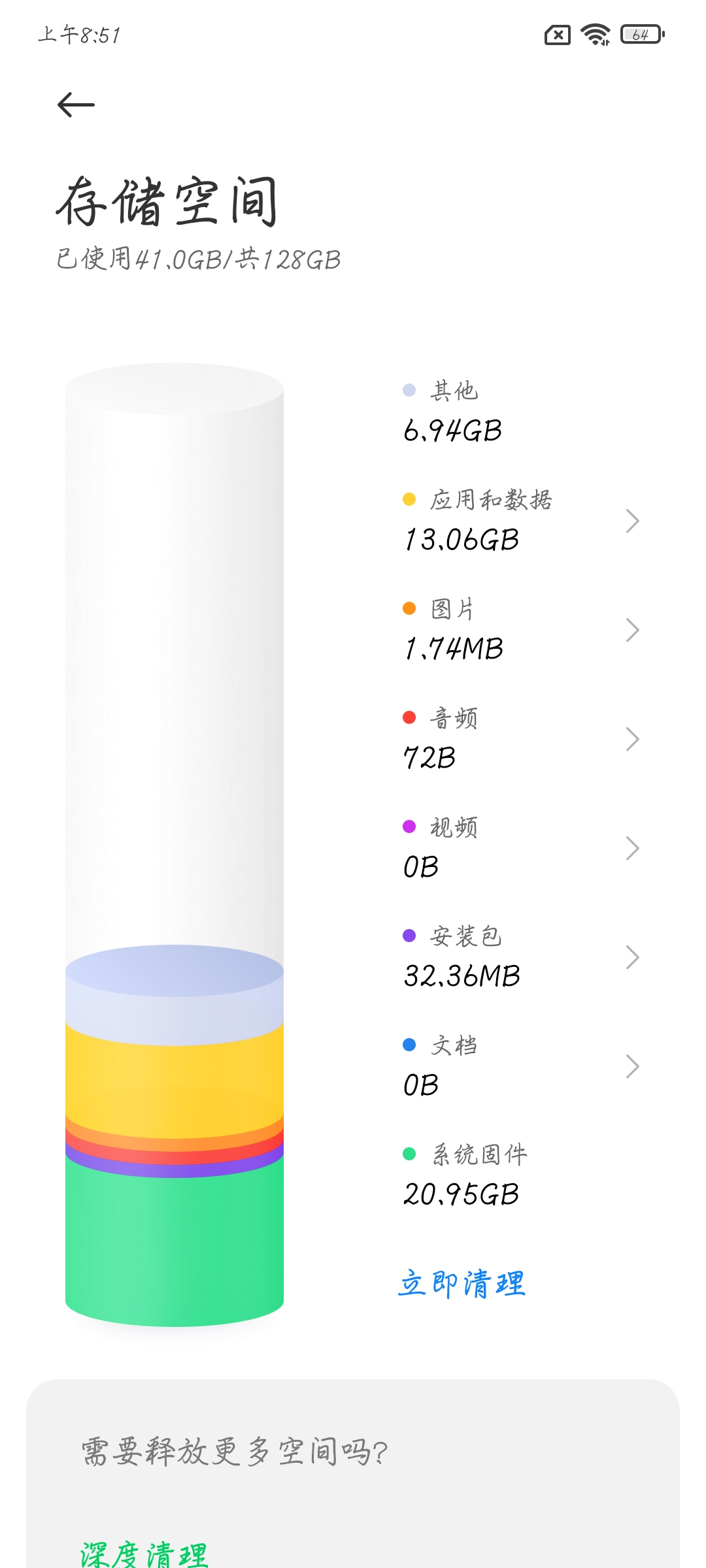Tap the back arrow icon
Image resolution: width=706 pixels, height=1568 pixels.
click(76, 105)
